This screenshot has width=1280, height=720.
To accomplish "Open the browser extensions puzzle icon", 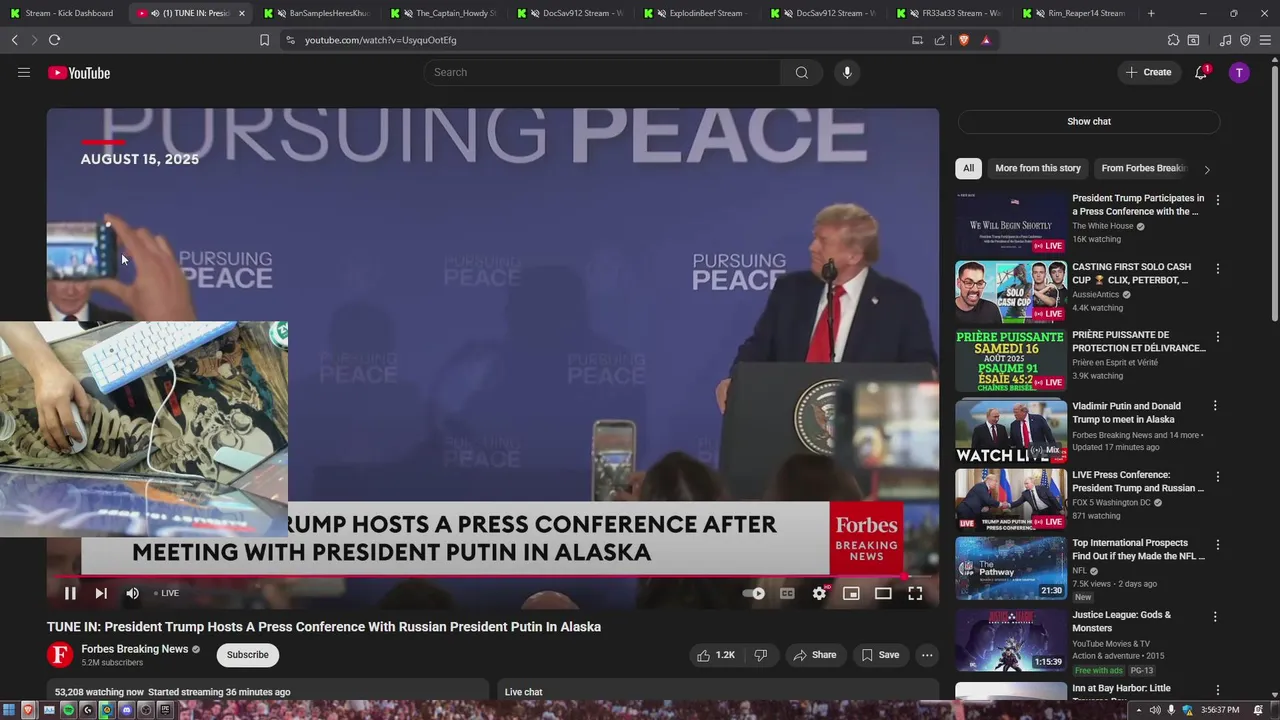I will (1173, 40).
